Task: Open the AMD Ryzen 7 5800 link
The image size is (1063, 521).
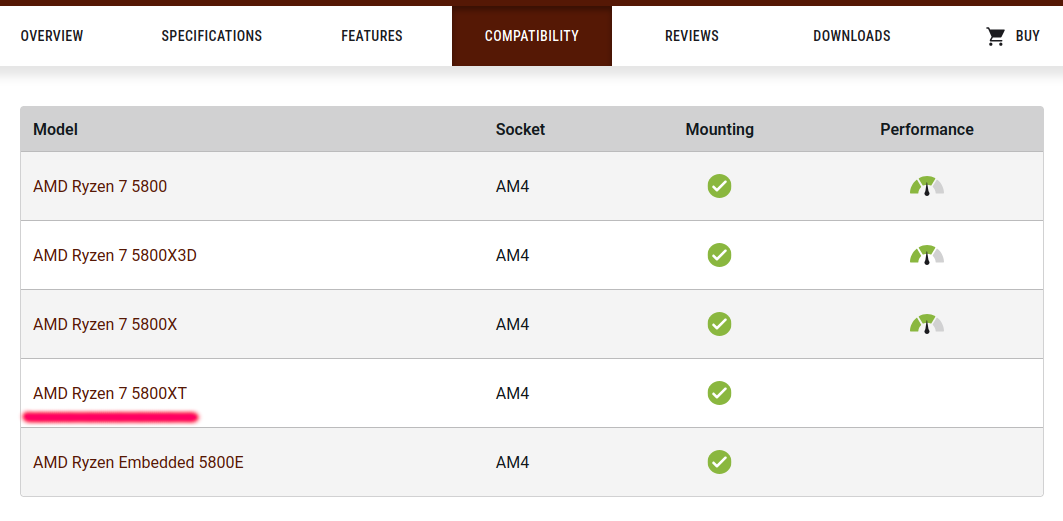Action: click(100, 186)
